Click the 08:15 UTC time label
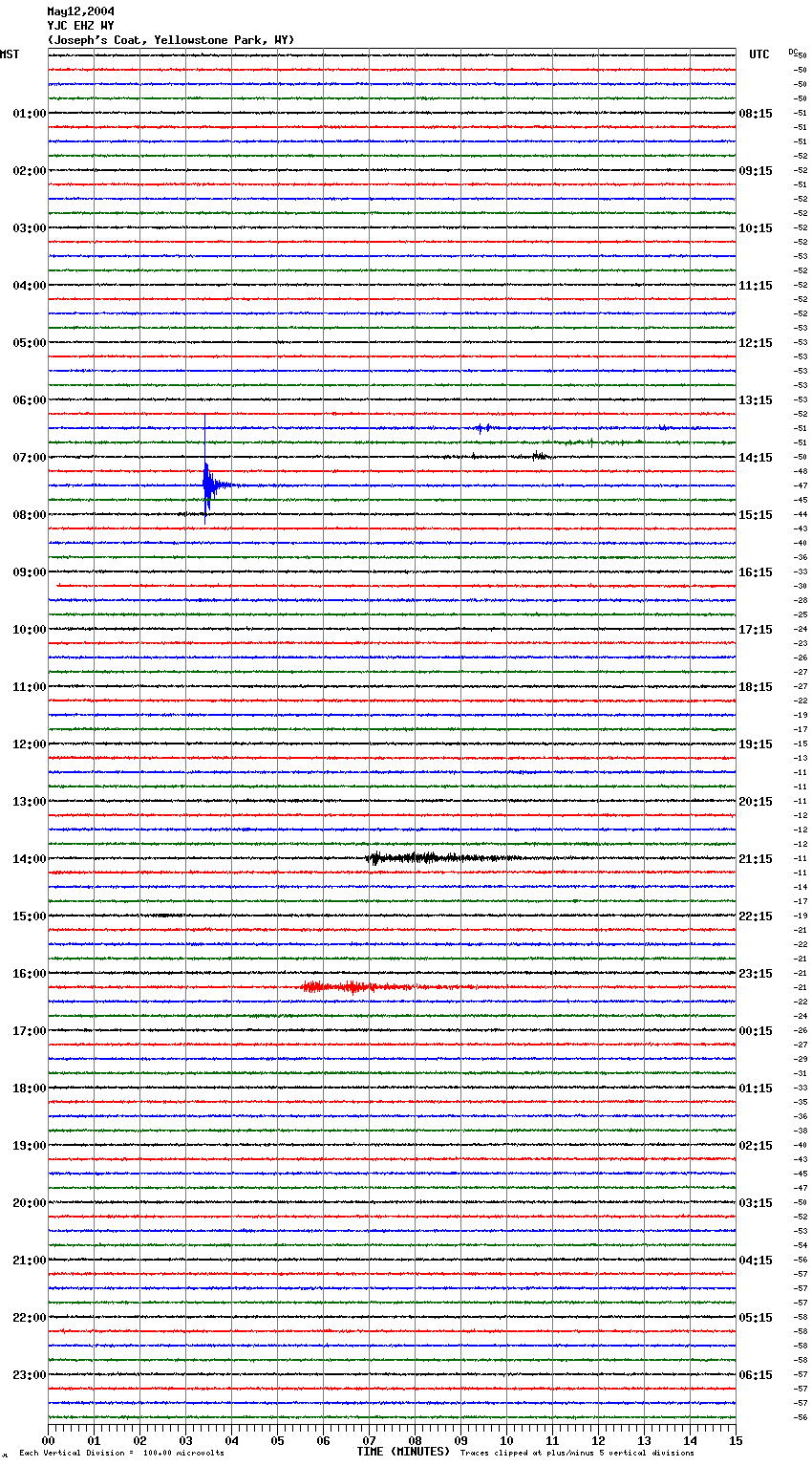Screen dimensions: 812x1466 (756, 114)
